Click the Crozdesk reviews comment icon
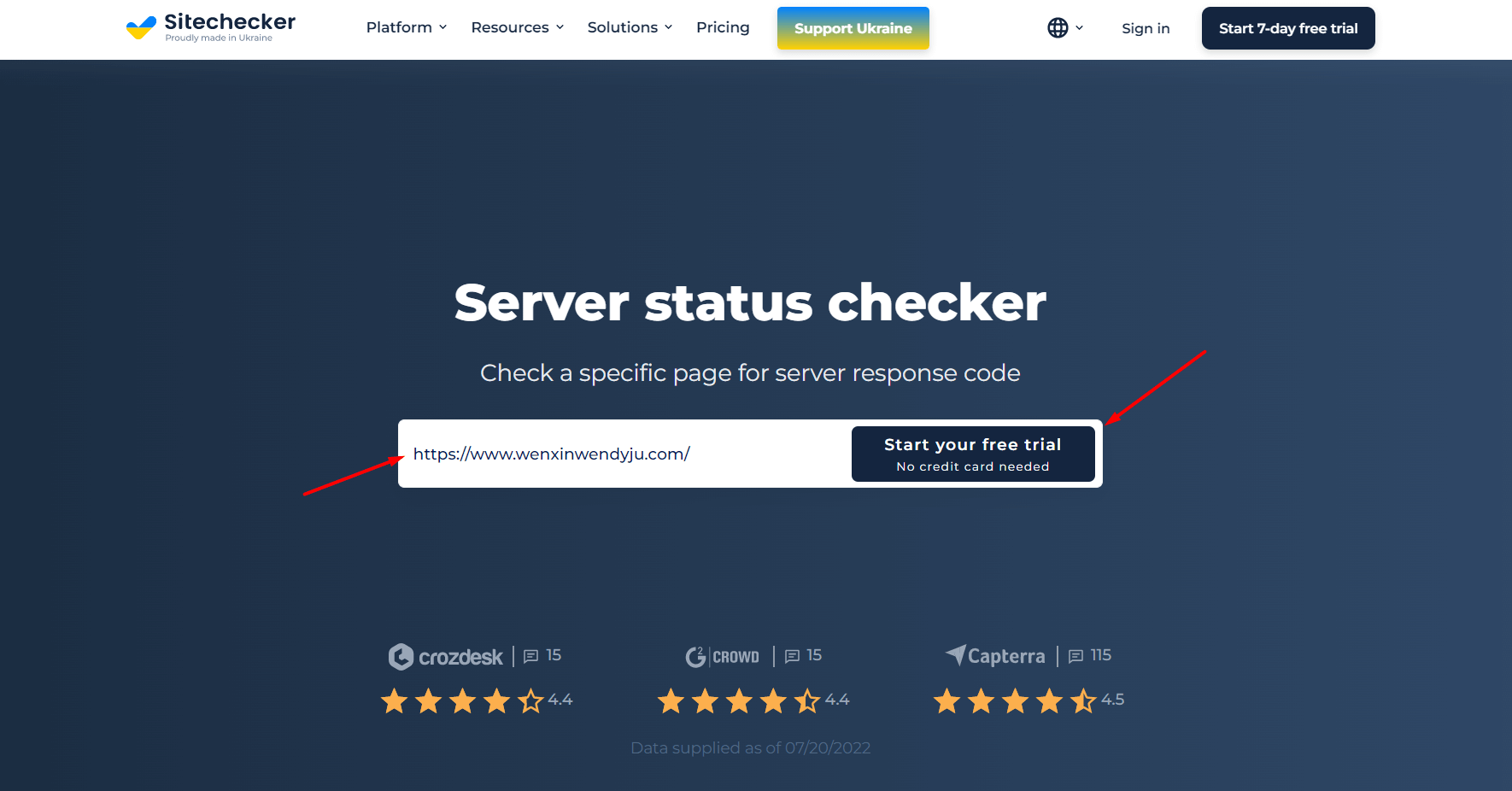This screenshot has width=1512, height=791. (x=530, y=656)
